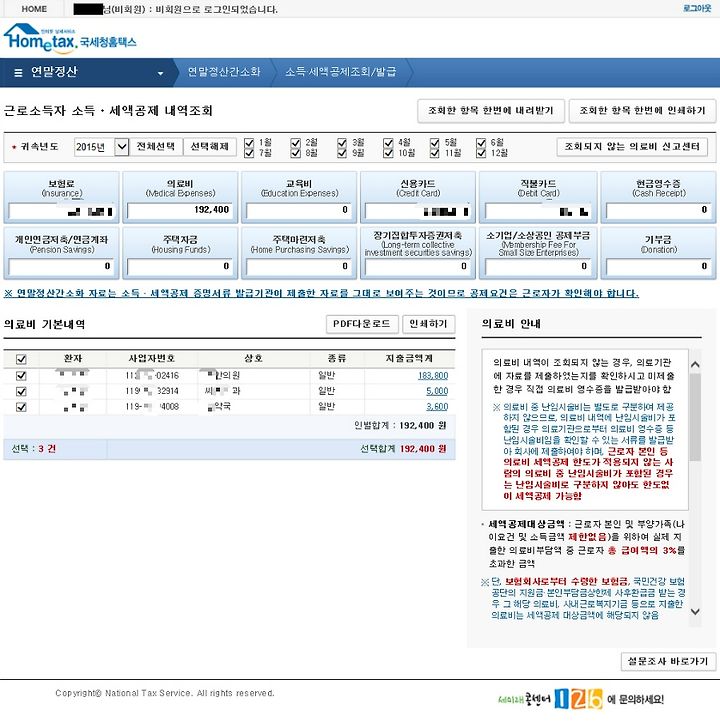Click the 설문조사 바로가기 button
Image resolution: width=720 pixels, height=728 pixels.
668,661
